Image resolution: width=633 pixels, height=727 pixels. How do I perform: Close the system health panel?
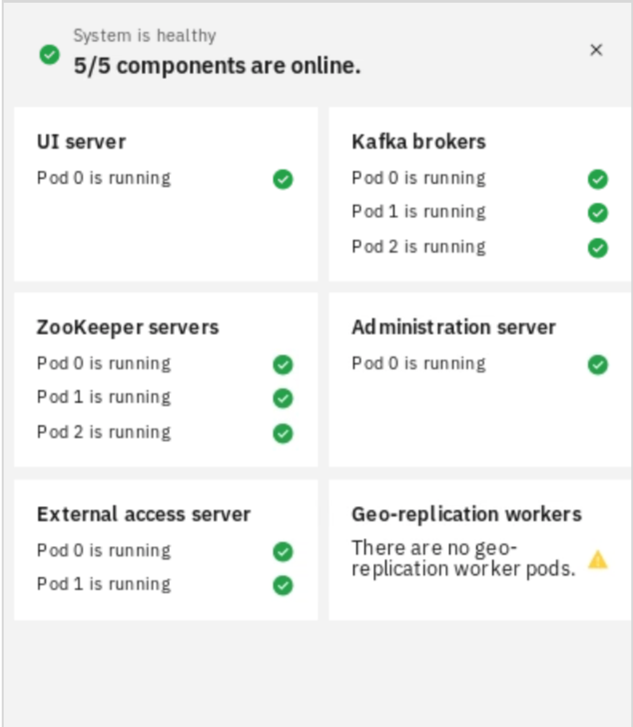596,50
